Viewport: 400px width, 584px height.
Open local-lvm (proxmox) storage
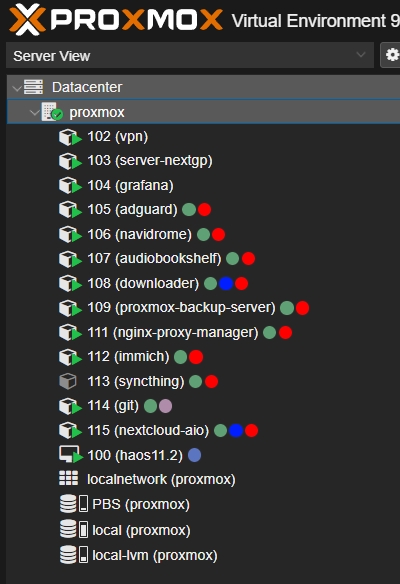click(154, 555)
